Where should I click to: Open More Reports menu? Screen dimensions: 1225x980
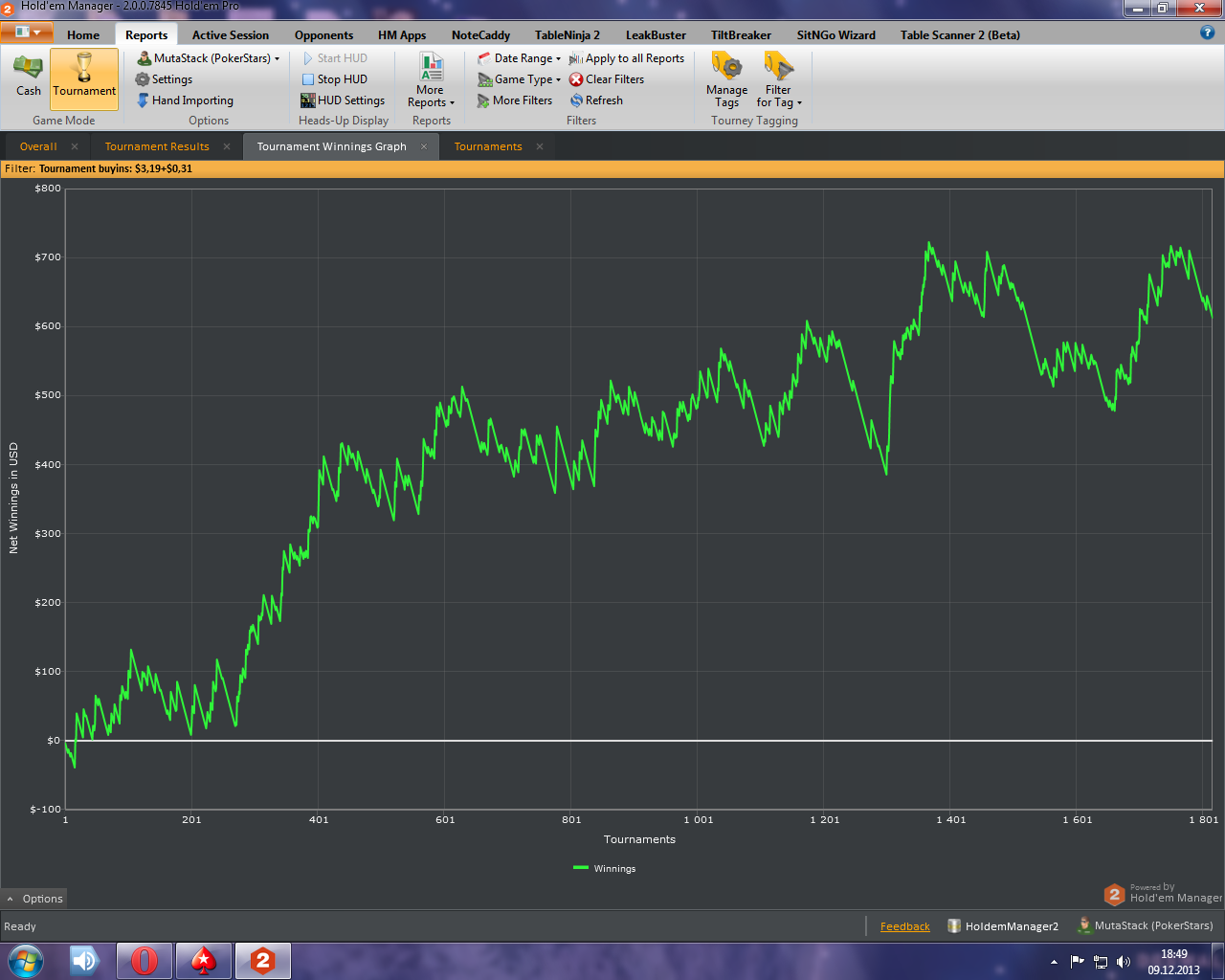[x=431, y=79]
